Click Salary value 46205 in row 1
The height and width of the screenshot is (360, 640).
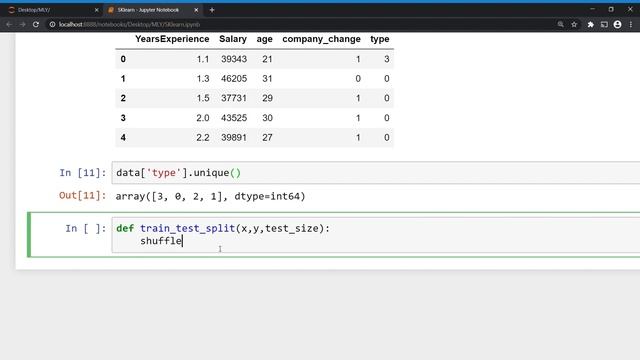click(x=234, y=79)
